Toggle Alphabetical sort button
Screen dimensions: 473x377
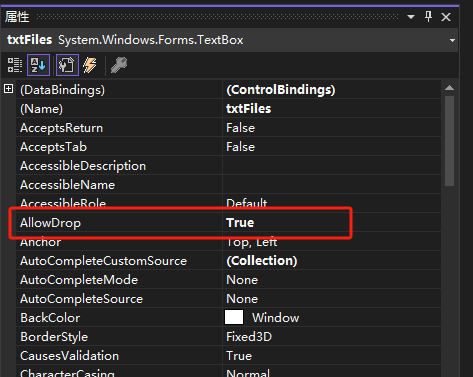pyautogui.click(x=38, y=65)
